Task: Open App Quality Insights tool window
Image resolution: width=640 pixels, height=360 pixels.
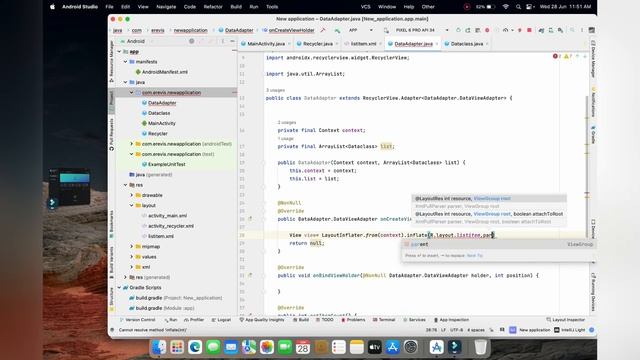Action: 262,320
